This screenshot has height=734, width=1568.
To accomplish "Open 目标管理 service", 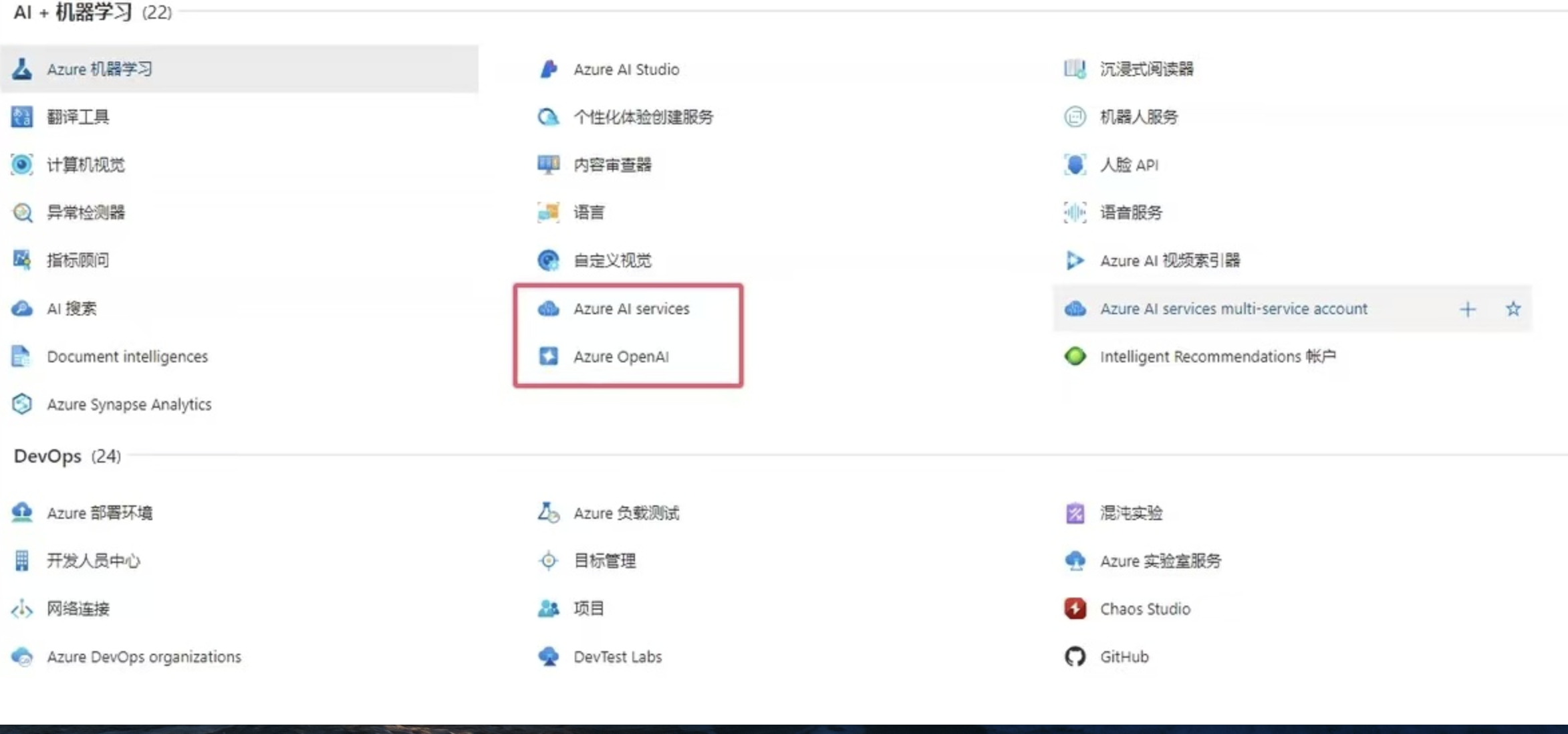I will click(x=605, y=561).
